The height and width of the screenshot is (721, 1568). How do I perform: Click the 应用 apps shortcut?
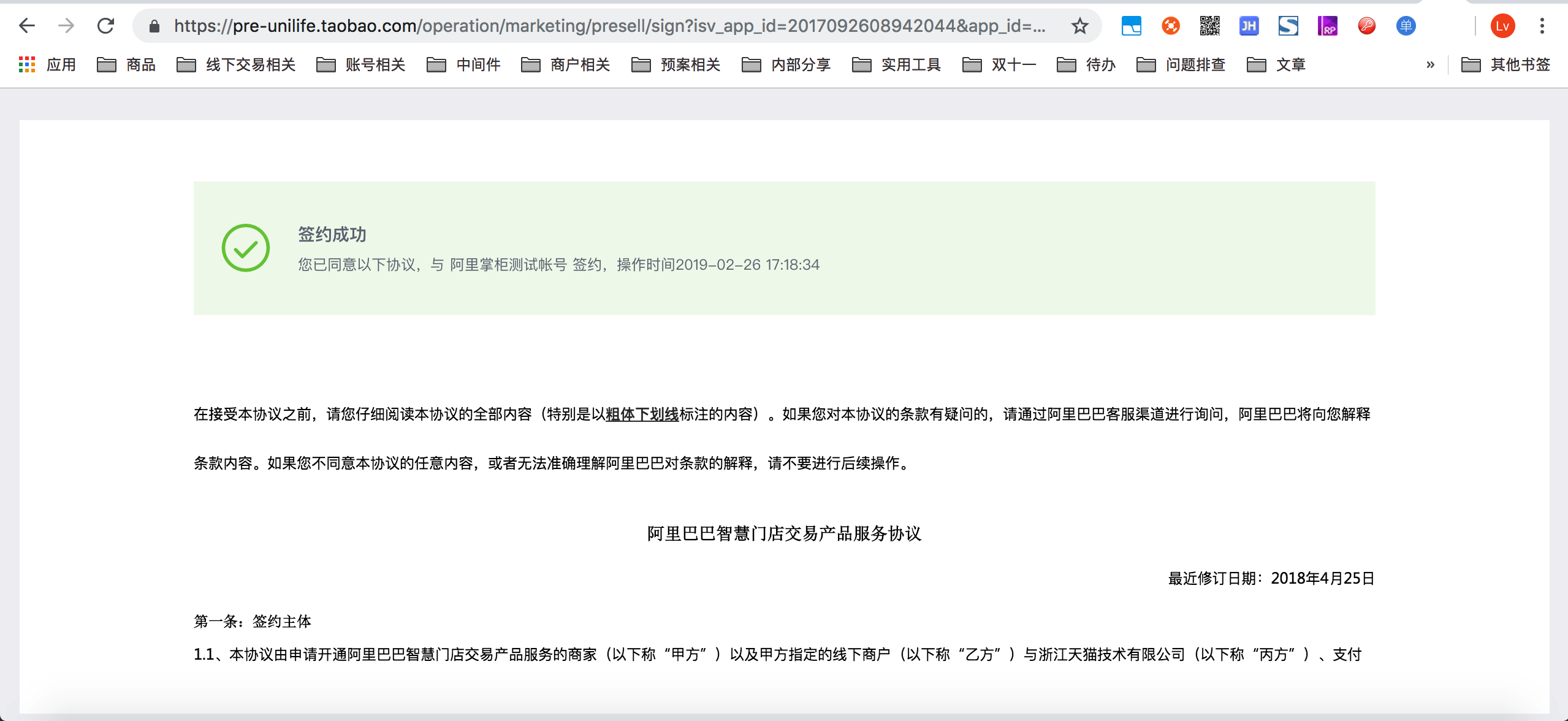click(x=48, y=65)
